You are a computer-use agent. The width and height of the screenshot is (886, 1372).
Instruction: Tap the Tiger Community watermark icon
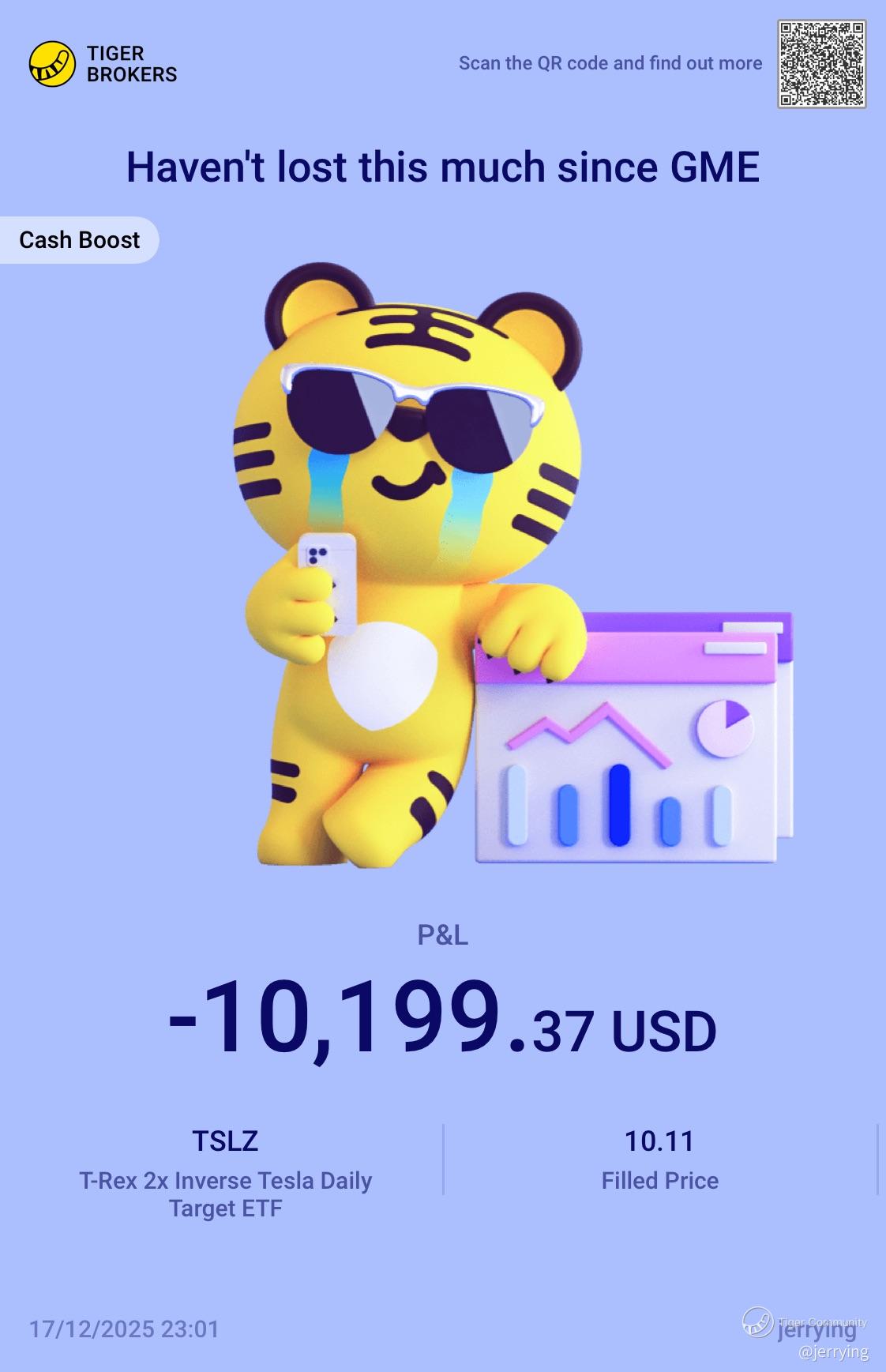pos(758,1322)
